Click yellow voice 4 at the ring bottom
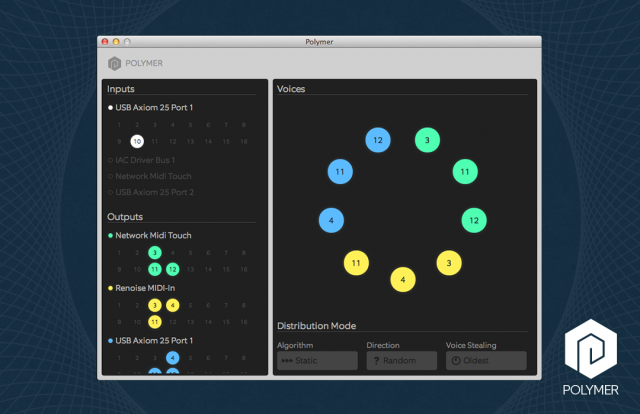This screenshot has height=414, width=640. click(403, 279)
